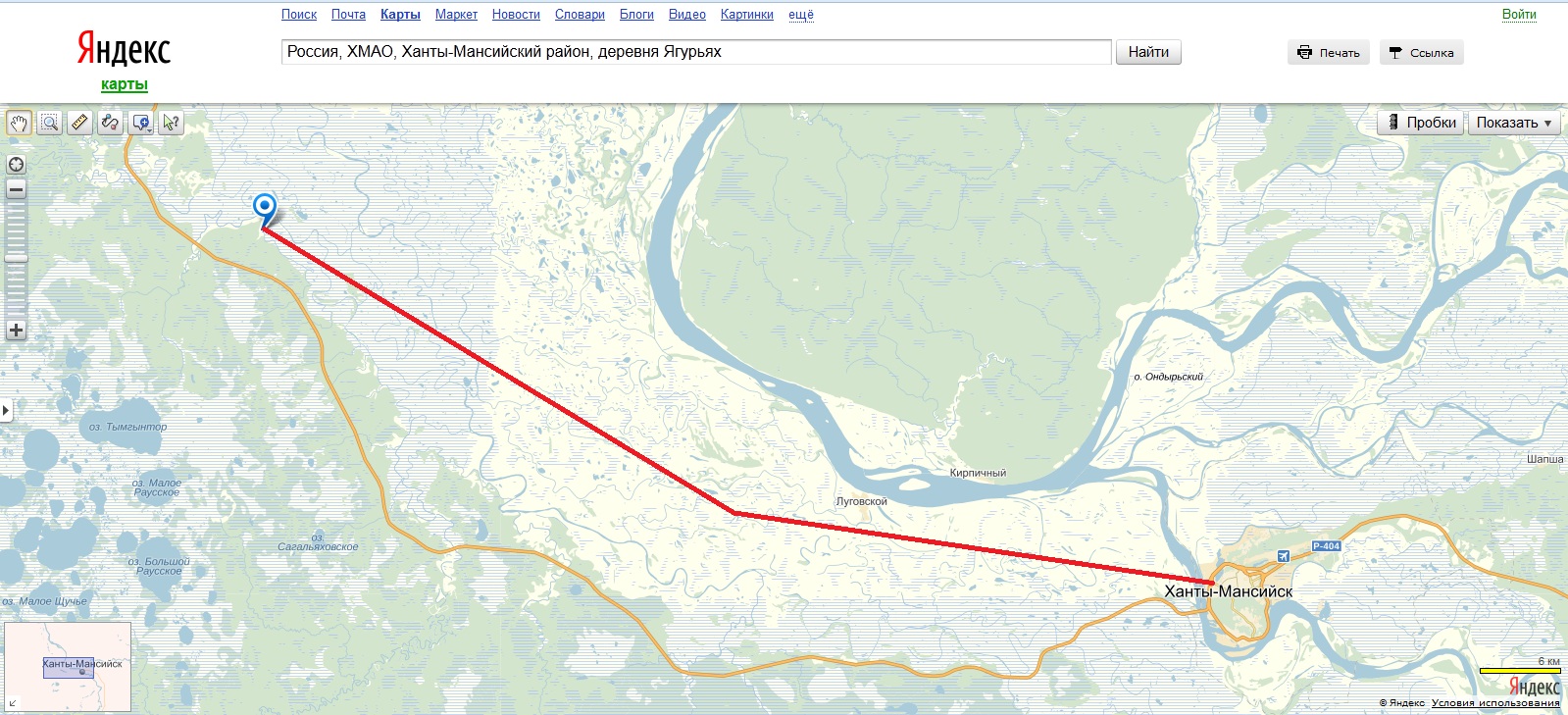Collapse the overview minimap corner arrow

13,703
